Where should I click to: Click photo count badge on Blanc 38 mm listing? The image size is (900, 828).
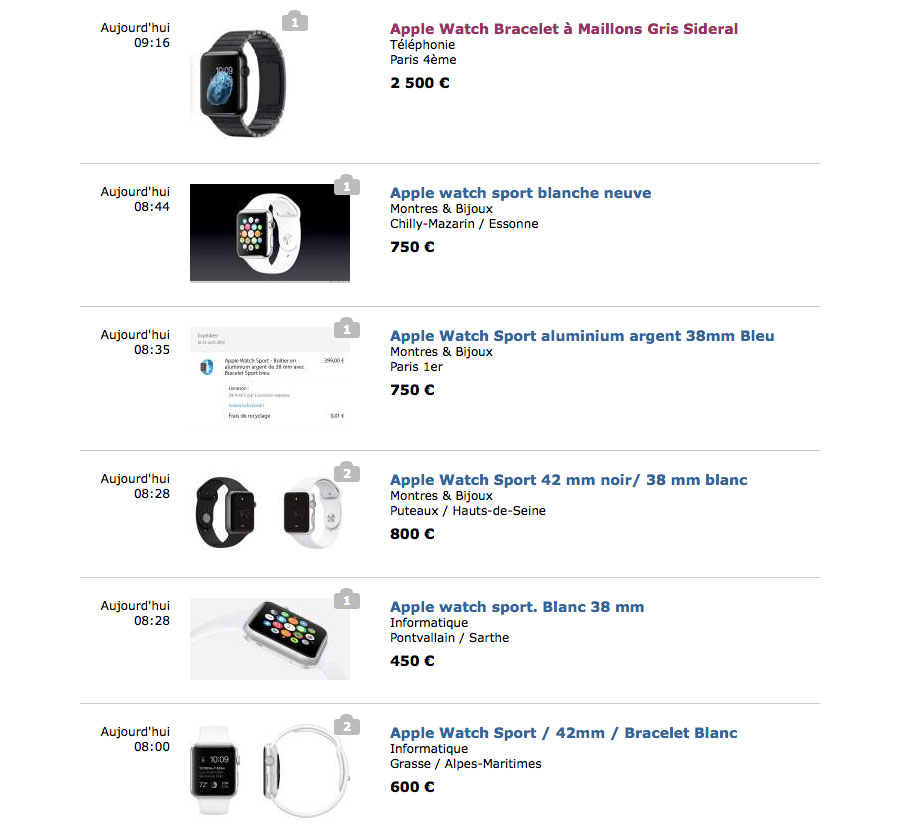tap(347, 599)
